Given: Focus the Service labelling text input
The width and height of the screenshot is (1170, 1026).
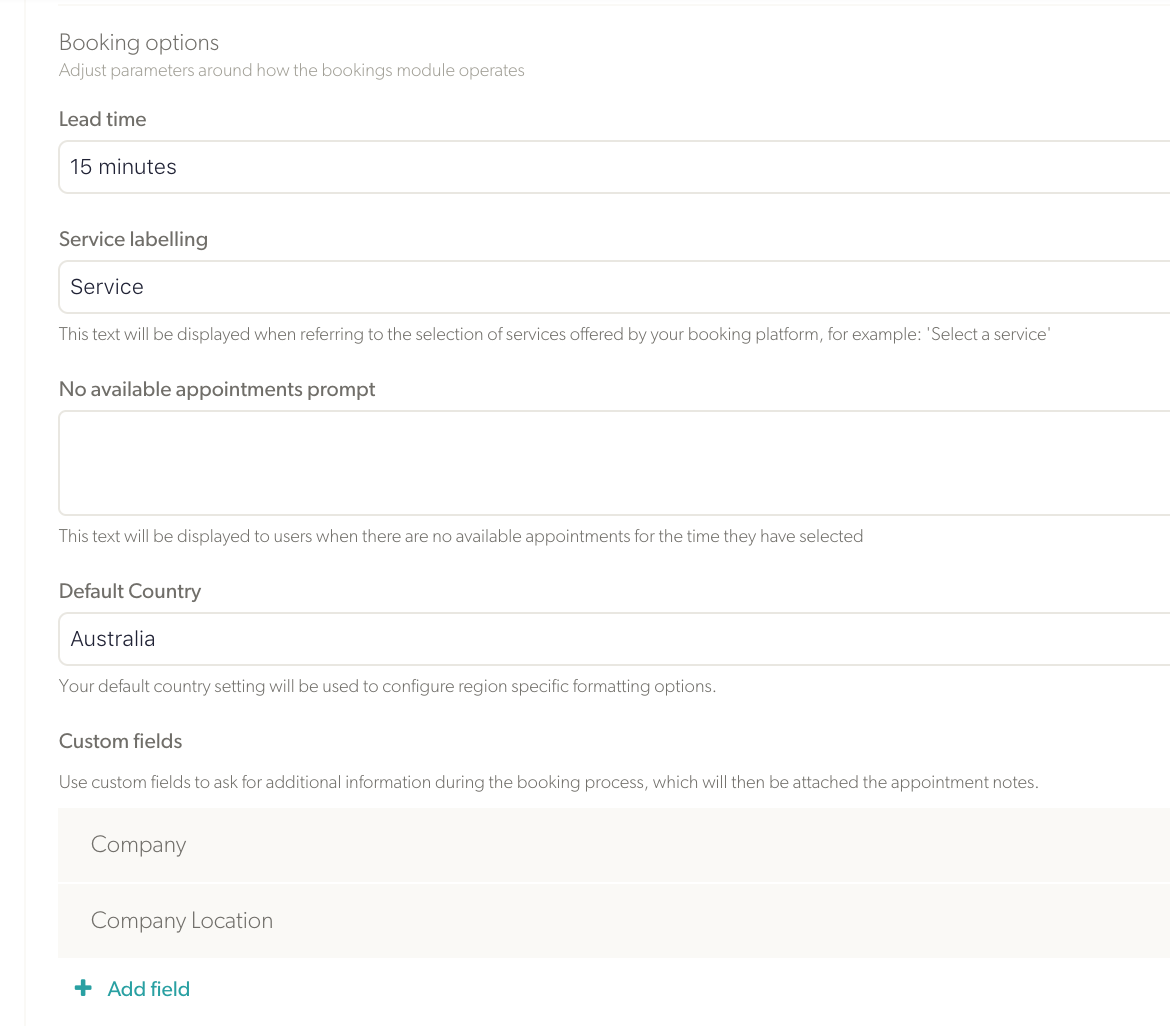Looking at the screenshot, I should 614,287.
